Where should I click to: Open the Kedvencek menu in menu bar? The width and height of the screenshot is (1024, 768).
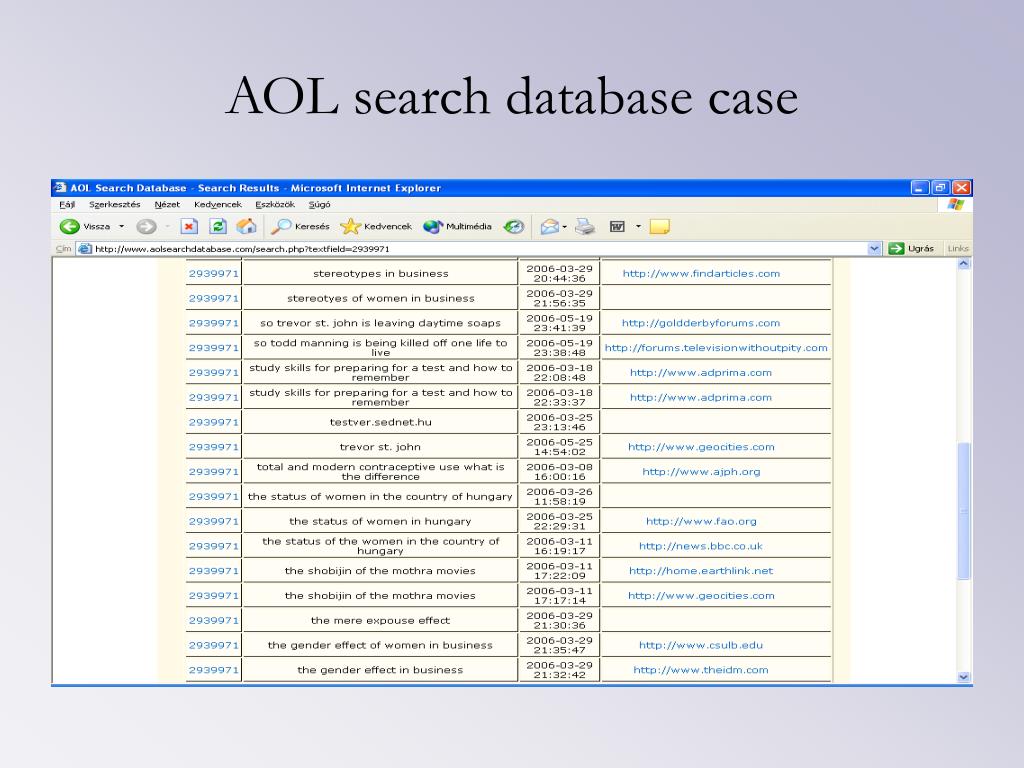click(x=217, y=204)
